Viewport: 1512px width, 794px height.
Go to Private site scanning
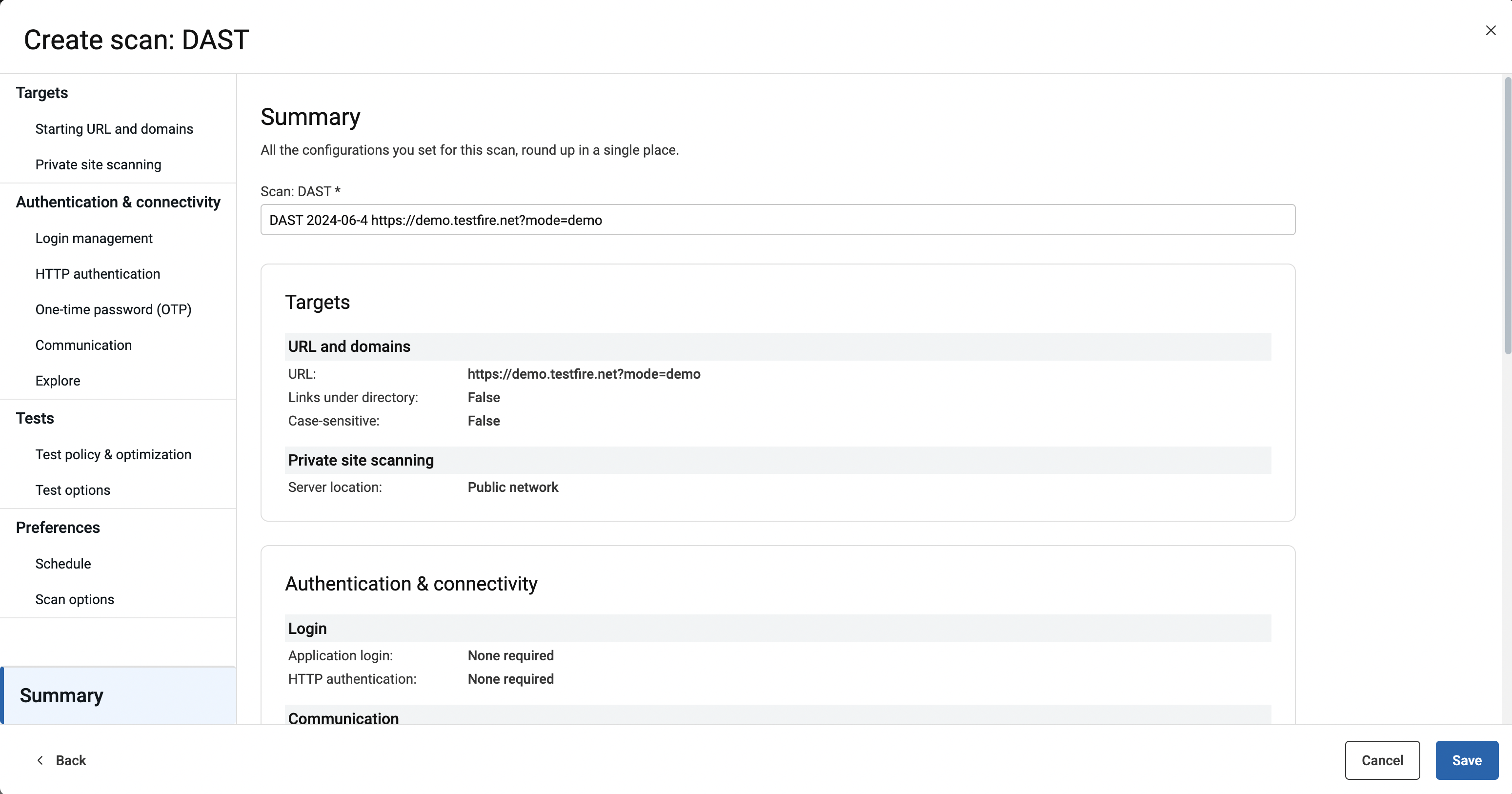point(98,164)
